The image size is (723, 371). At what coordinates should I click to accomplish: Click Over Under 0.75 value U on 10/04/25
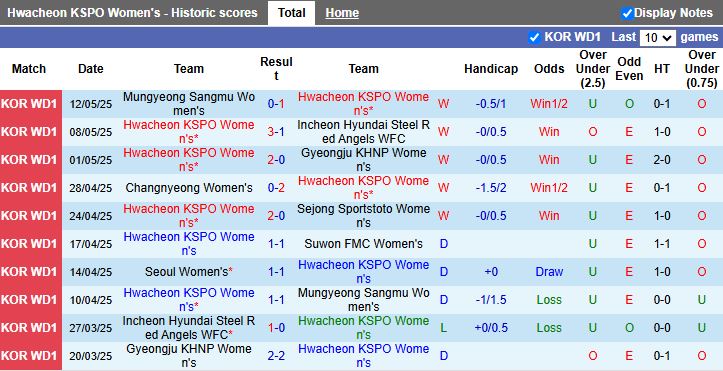(702, 300)
